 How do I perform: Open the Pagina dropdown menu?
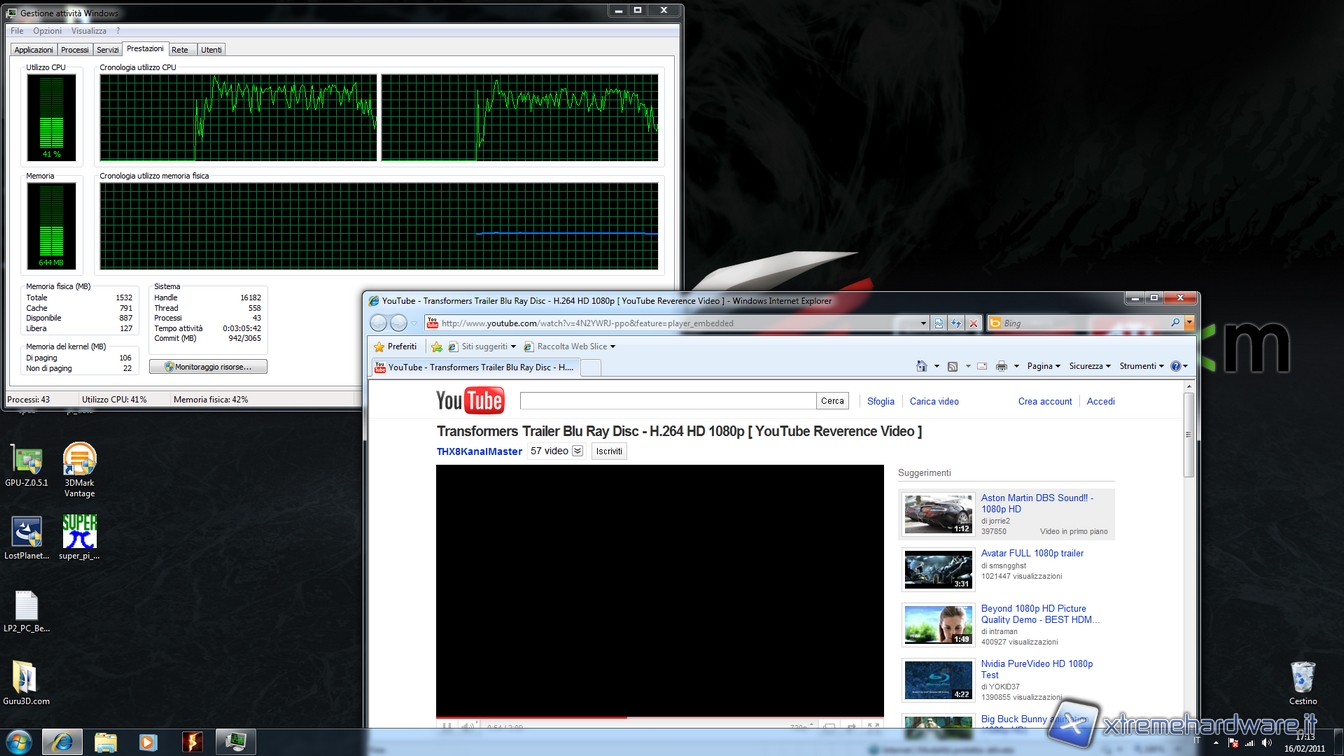click(1044, 366)
